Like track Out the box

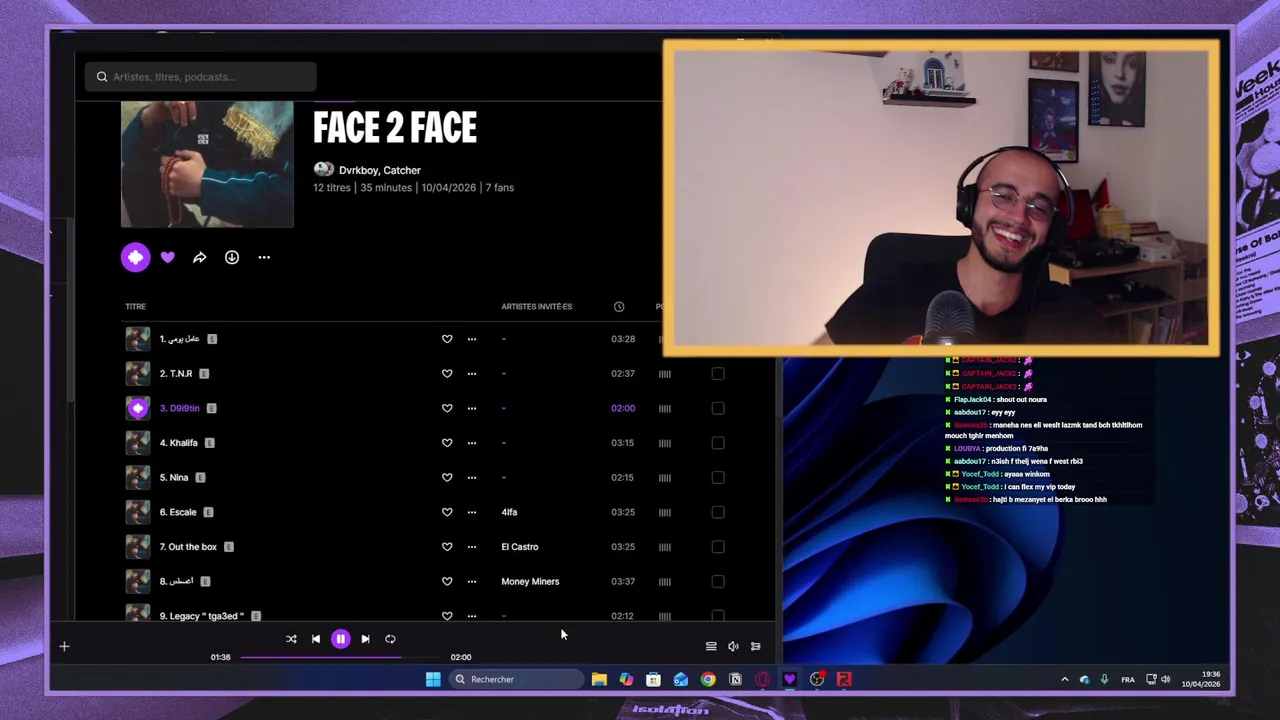pyautogui.click(x=447, y=547)
